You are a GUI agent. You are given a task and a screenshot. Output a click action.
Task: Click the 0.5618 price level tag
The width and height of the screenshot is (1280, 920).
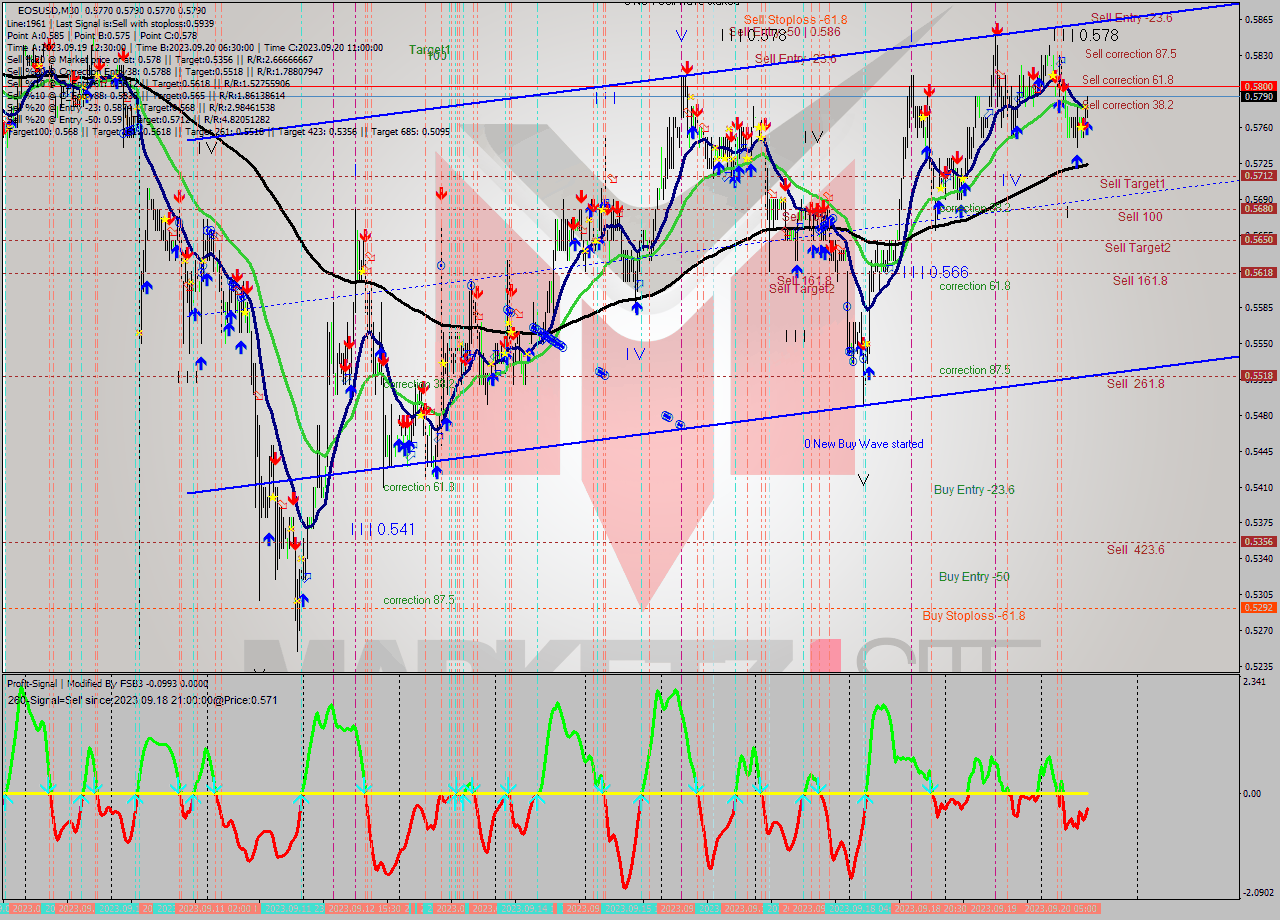pyautogui.click(x=1257, y=273)
